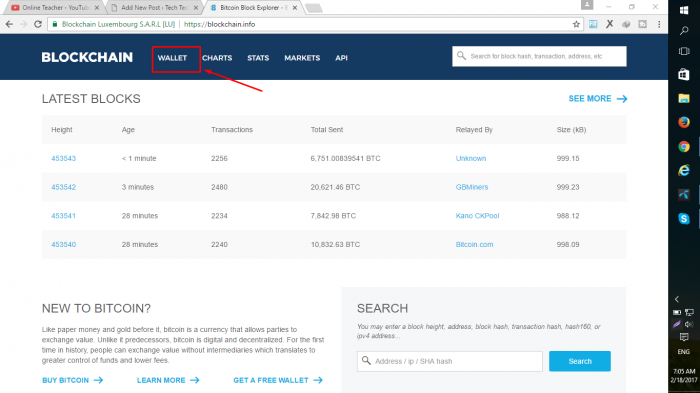Open the Bitcoin.com relayer link
The image size is (700, 393).
(474, 245)
